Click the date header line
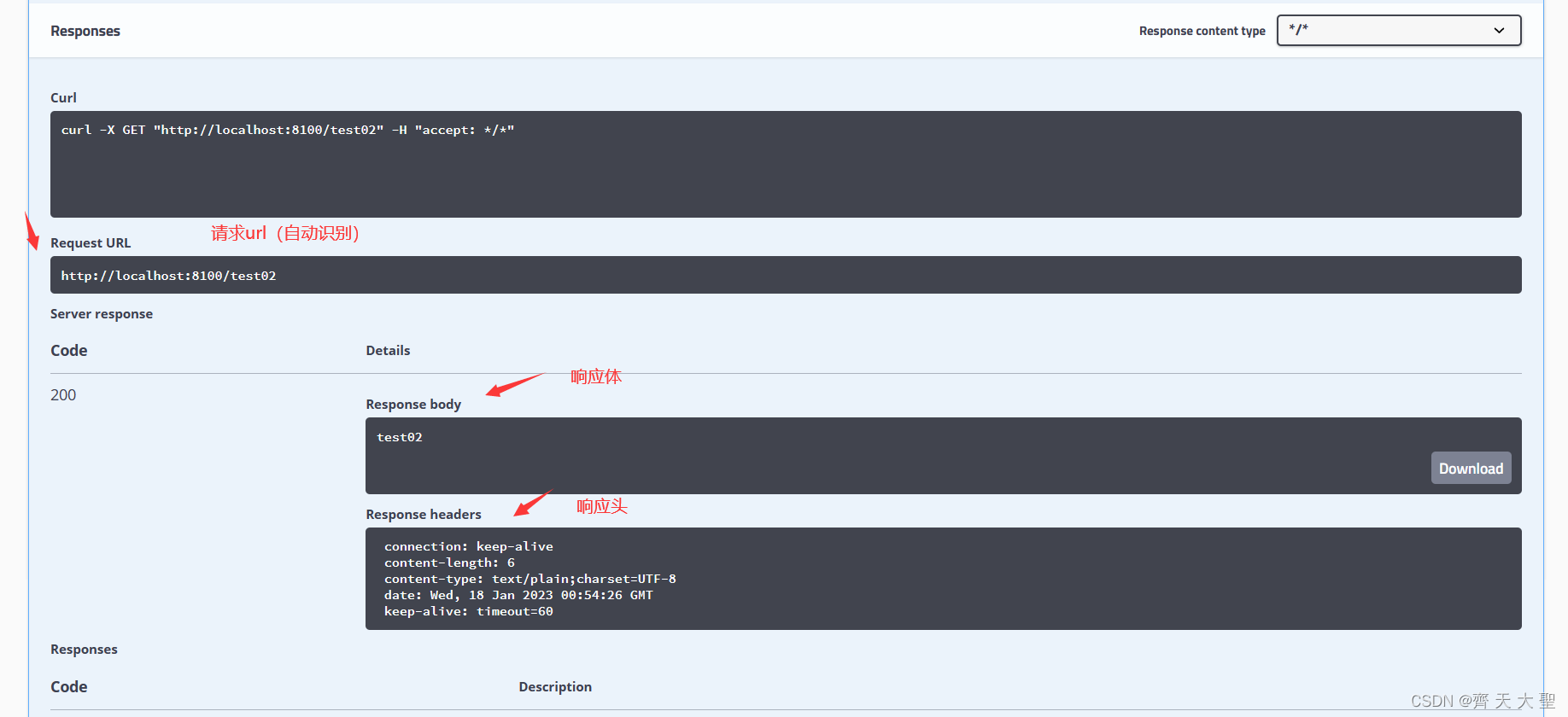1568x717 pixels. pyautogui.click(x=518, y=595)
